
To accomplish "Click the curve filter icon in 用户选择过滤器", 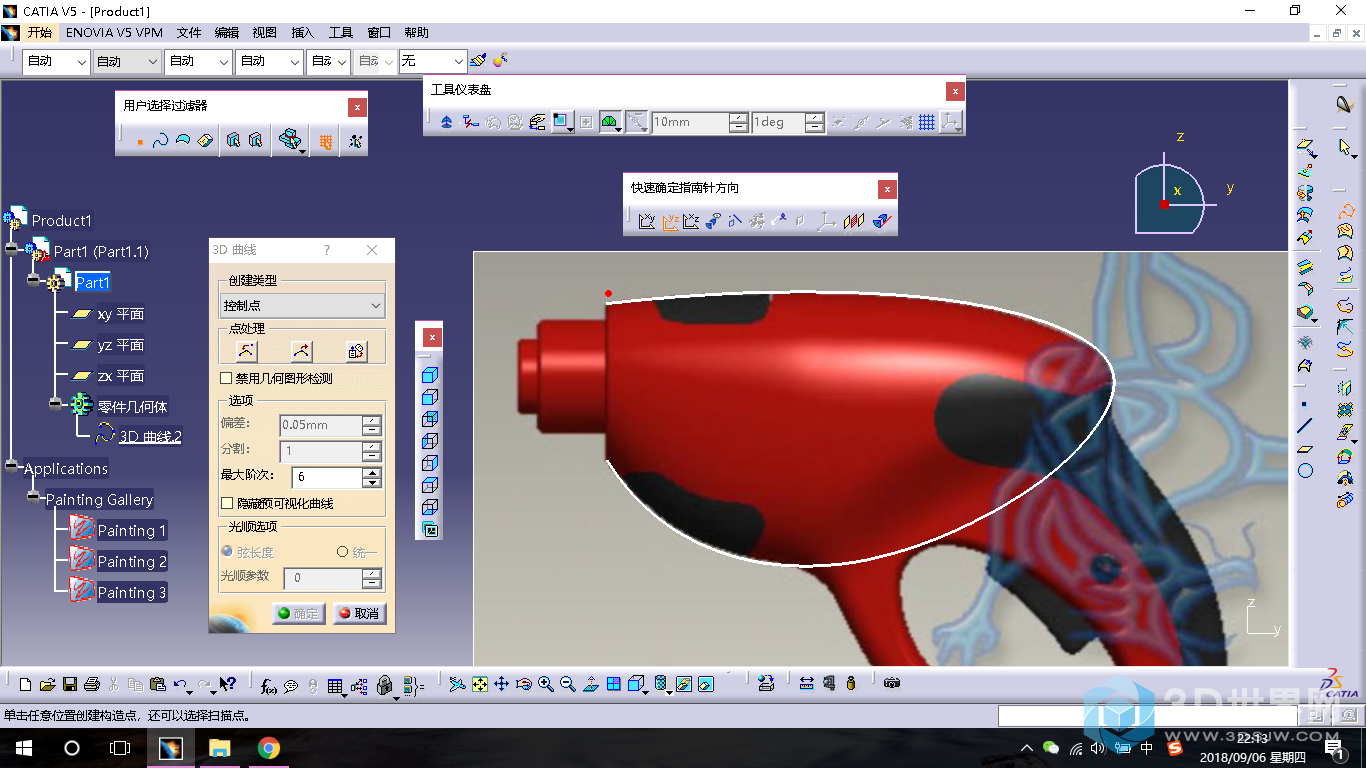I will pos(160,141).
